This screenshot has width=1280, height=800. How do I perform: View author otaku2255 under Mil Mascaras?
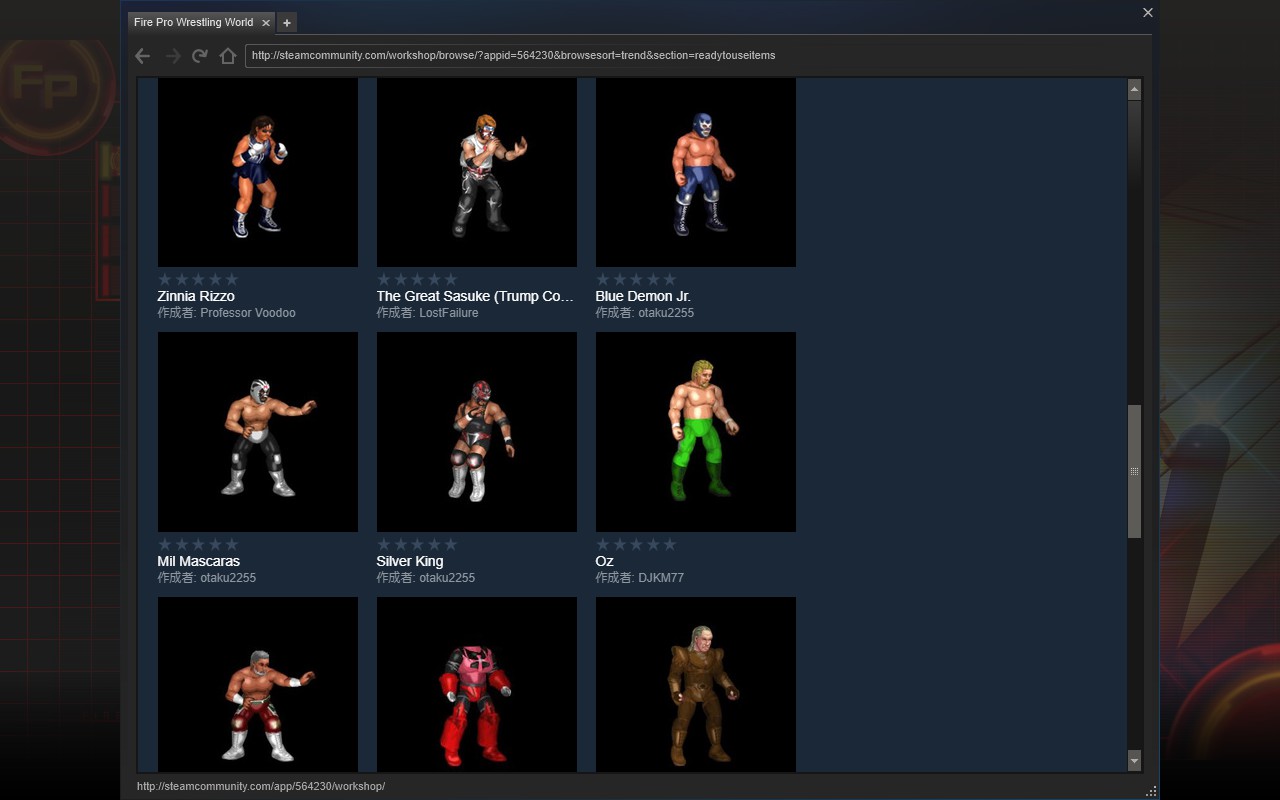click(228, 578)
